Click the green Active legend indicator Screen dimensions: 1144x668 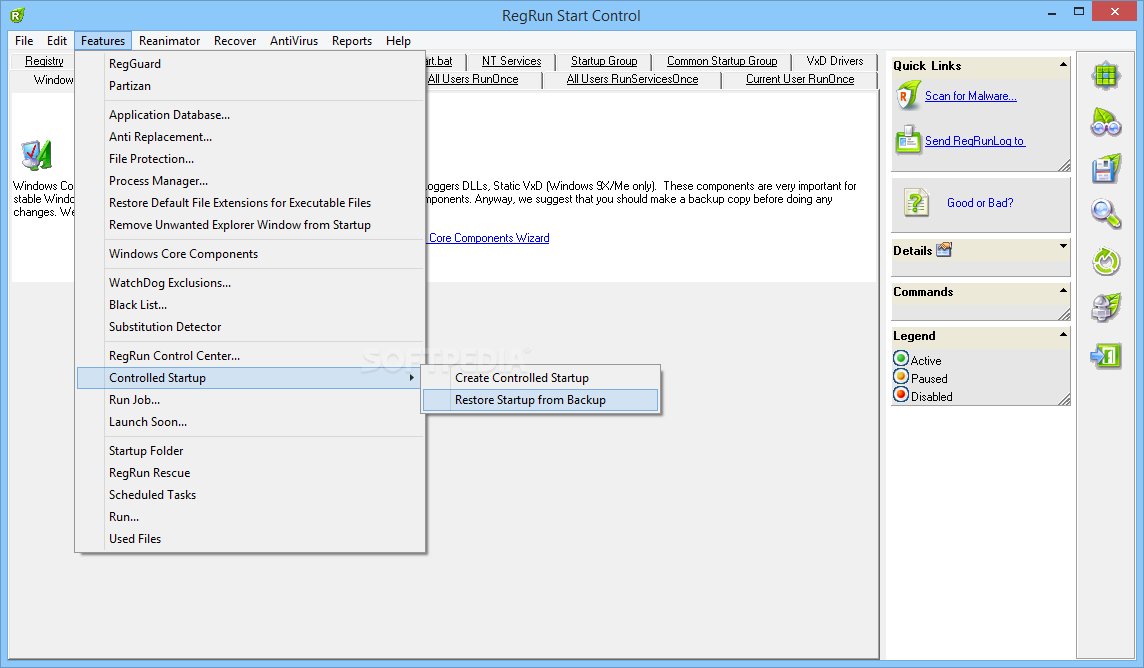click(x=901, y=359)
